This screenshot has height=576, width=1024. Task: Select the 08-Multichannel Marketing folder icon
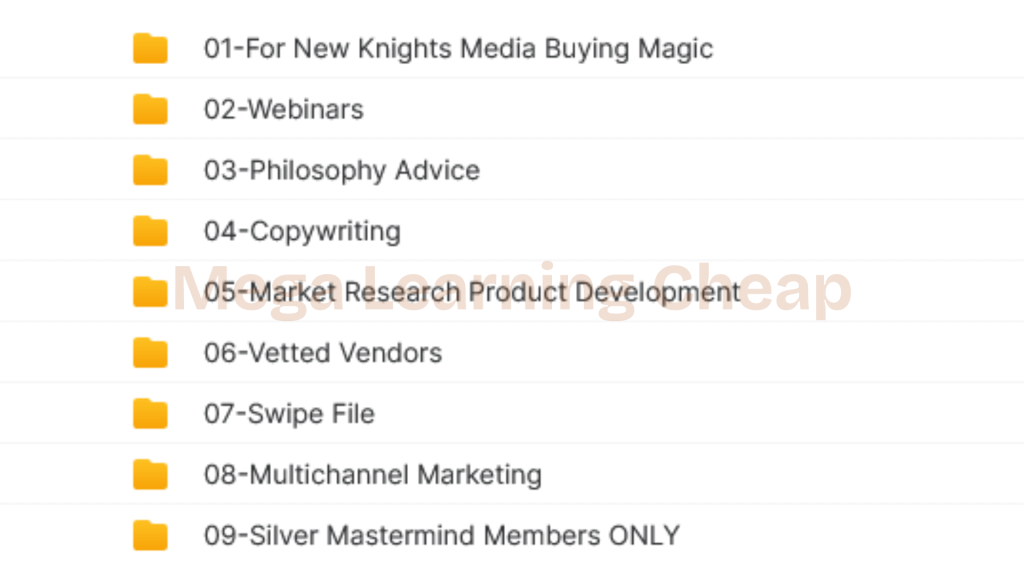click(x=150, y=474)
